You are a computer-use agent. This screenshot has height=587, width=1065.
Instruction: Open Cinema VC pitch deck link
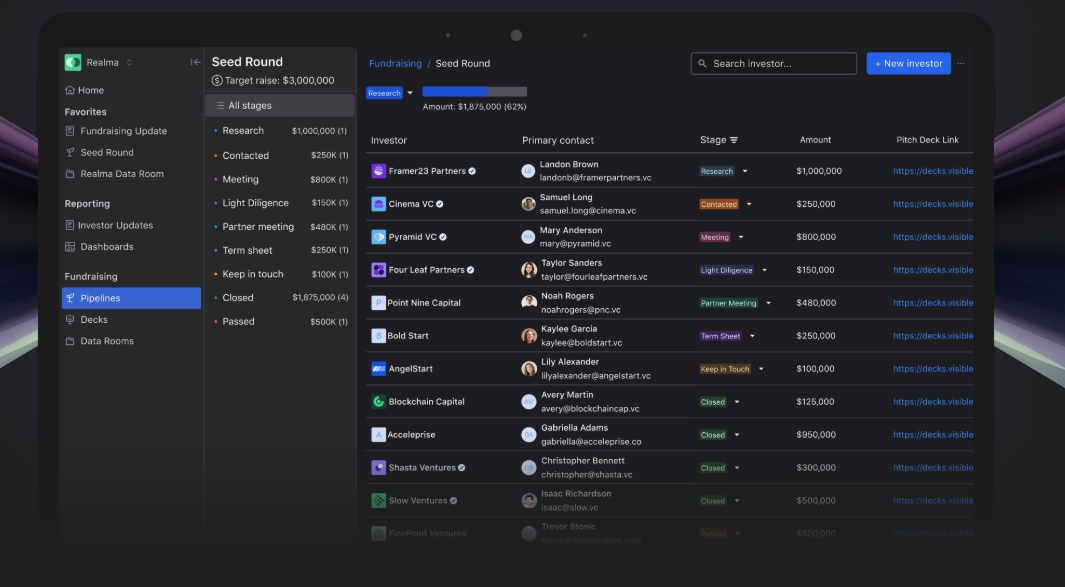[933, 204]
